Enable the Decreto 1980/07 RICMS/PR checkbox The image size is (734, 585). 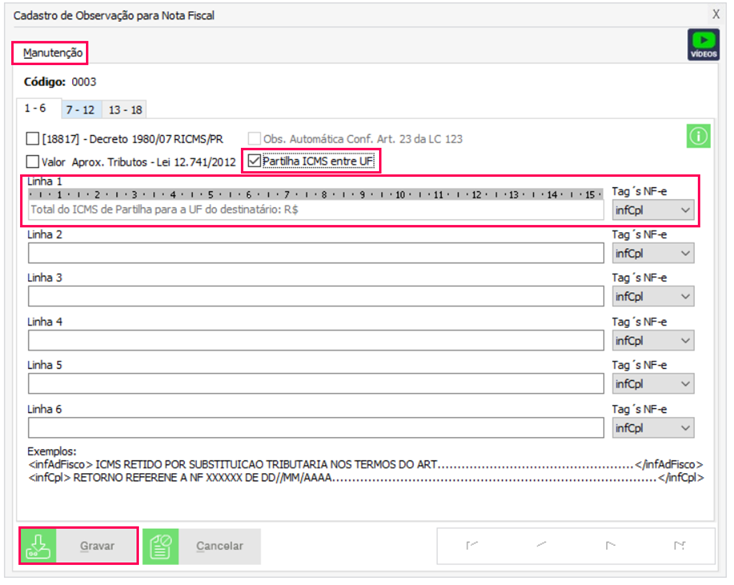[x=34, y=139]
